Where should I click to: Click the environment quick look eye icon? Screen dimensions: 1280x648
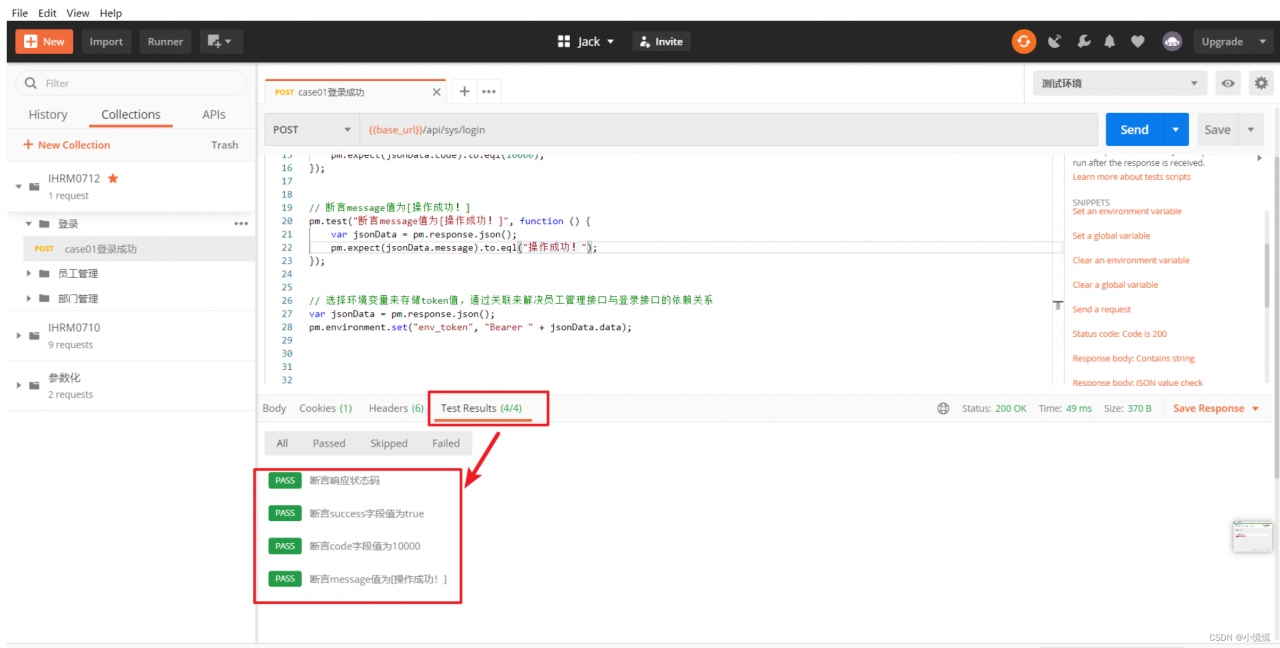point(1229,83)
